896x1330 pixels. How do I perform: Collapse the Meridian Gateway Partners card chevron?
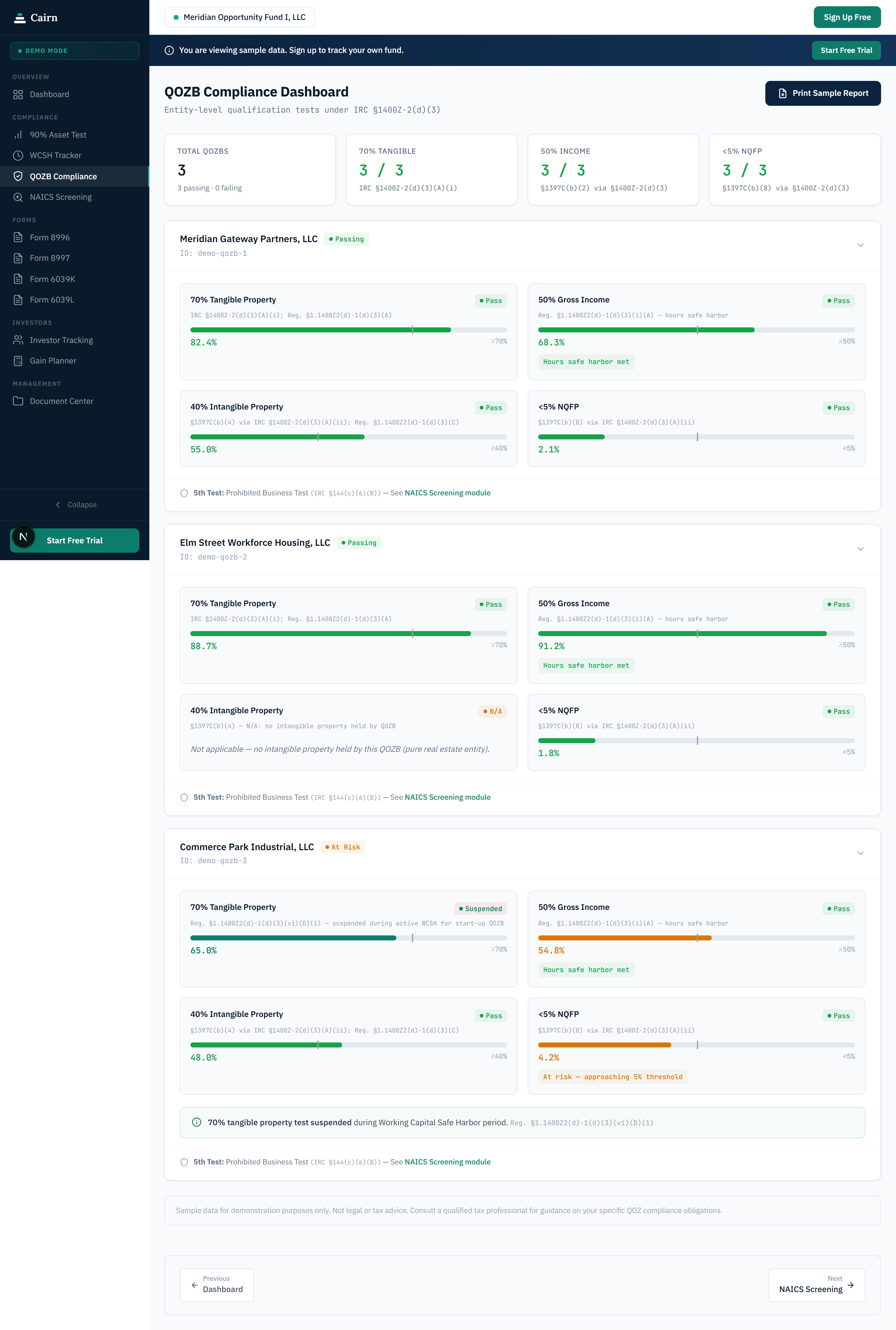860,245
